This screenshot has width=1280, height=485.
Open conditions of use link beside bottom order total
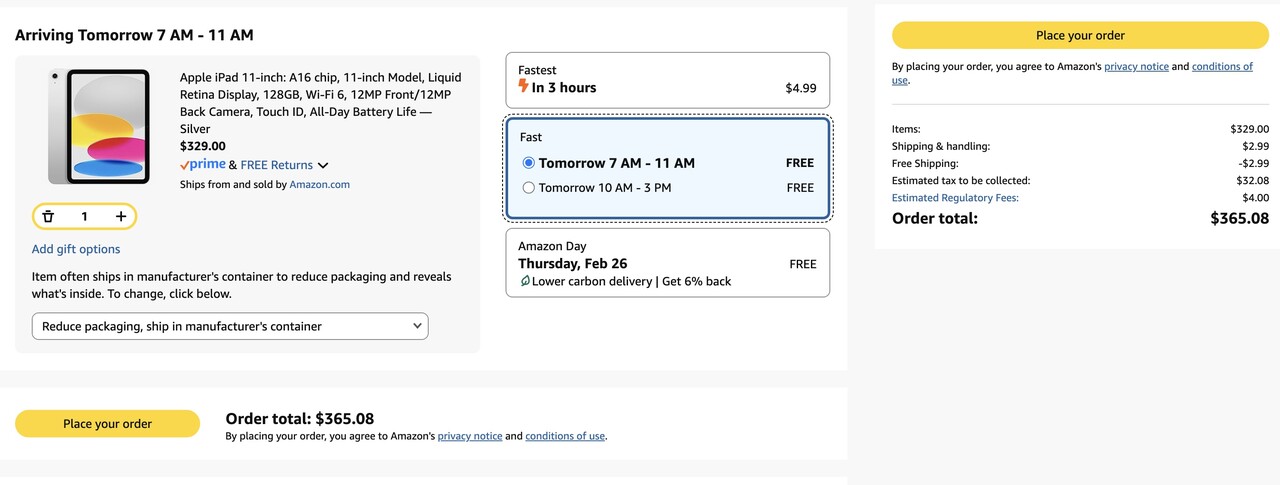point(565,436)
